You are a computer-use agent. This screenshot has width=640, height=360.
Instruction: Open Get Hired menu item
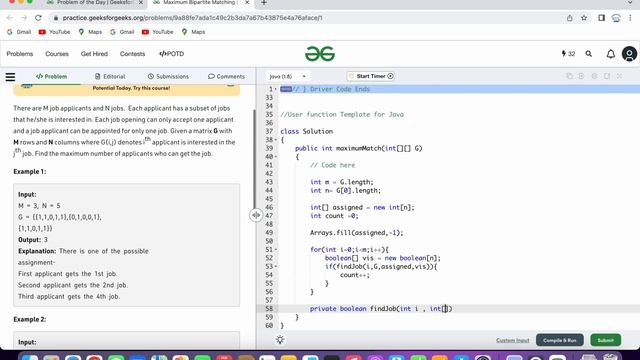pos(94,54)
